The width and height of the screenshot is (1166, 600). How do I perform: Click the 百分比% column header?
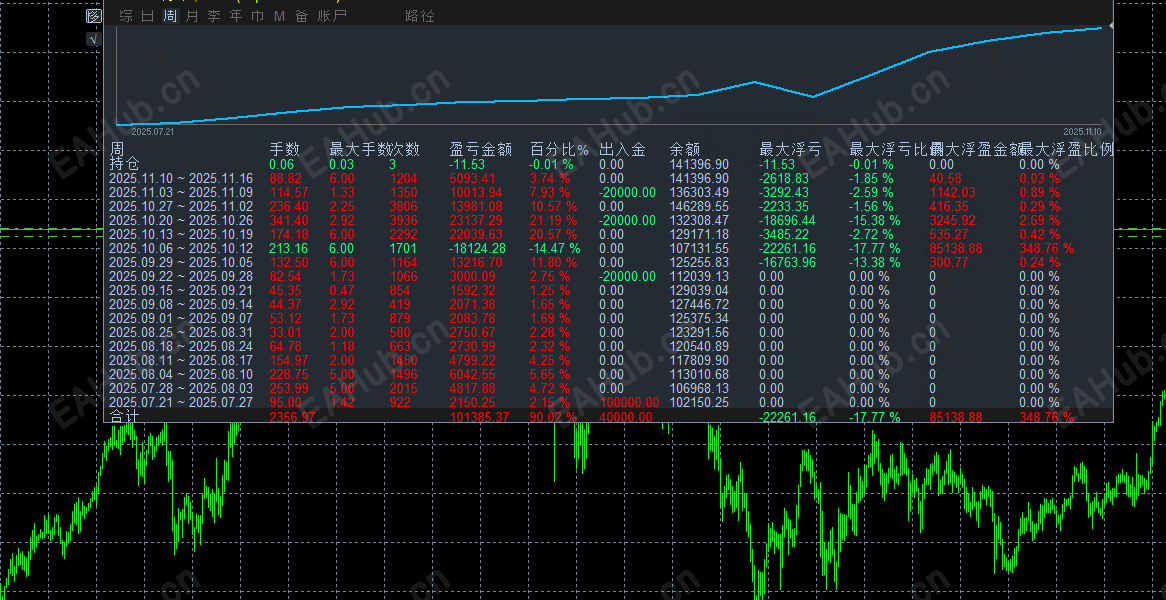(x=559, y=149)
